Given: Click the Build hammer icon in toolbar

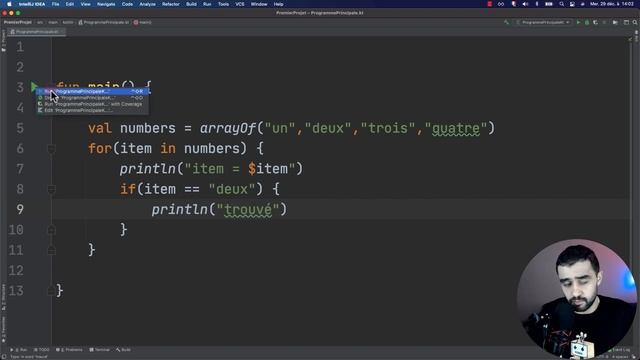Looking at the screenshot, I should pyautogui.click(x=507, y=22).
